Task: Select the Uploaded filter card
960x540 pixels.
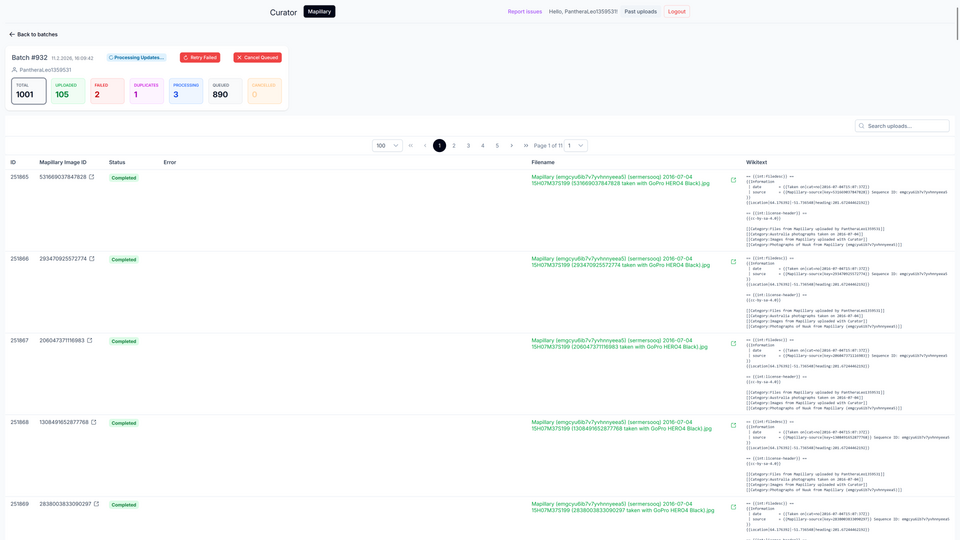Action: [x=68, y=91]
